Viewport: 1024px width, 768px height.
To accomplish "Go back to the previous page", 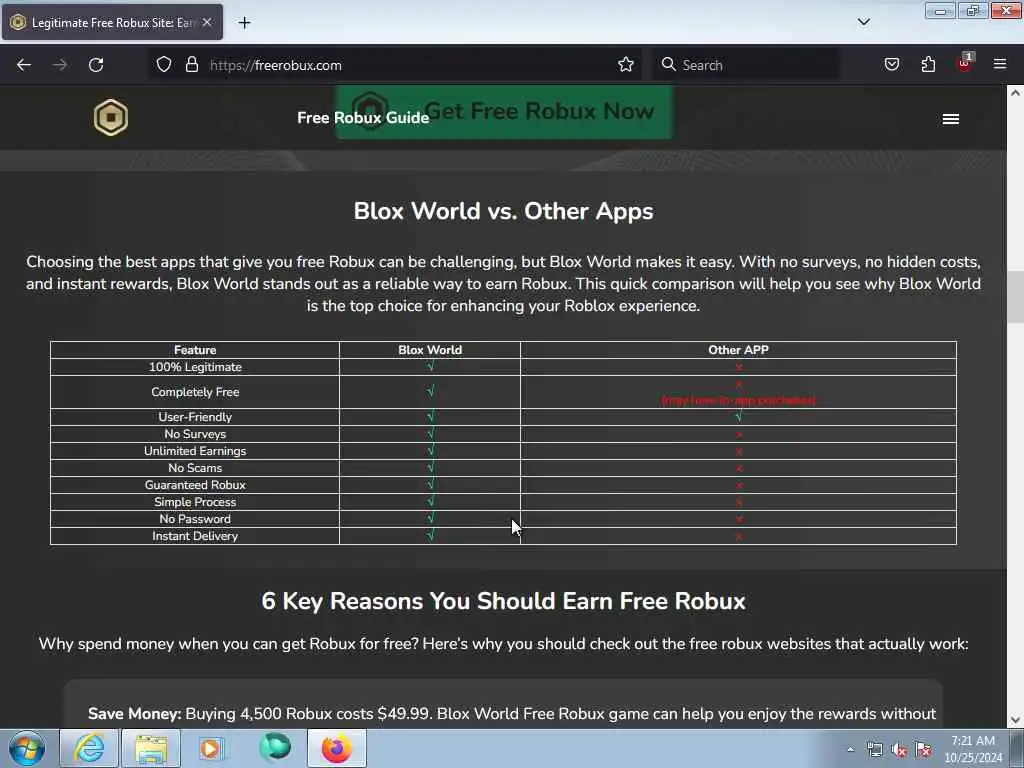I will pyautogui.click(x=24, y=65).
